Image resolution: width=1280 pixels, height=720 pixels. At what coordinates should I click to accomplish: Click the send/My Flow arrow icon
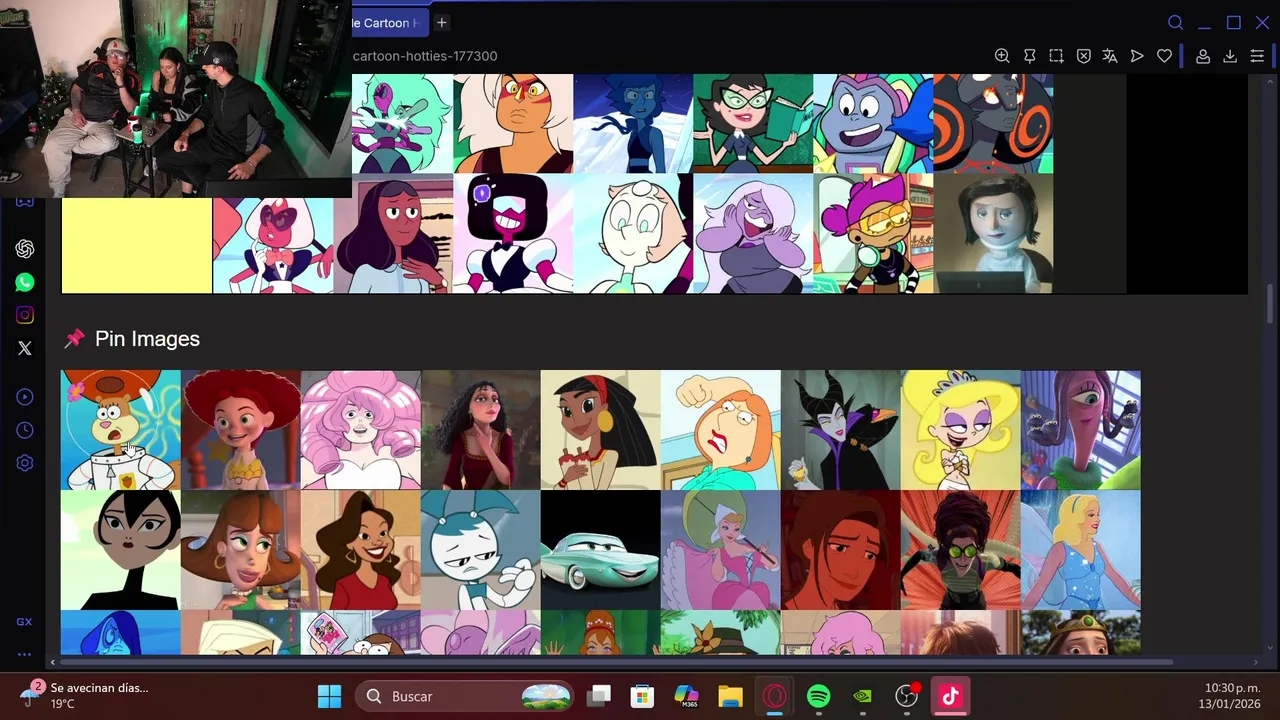click(1137, 56)
